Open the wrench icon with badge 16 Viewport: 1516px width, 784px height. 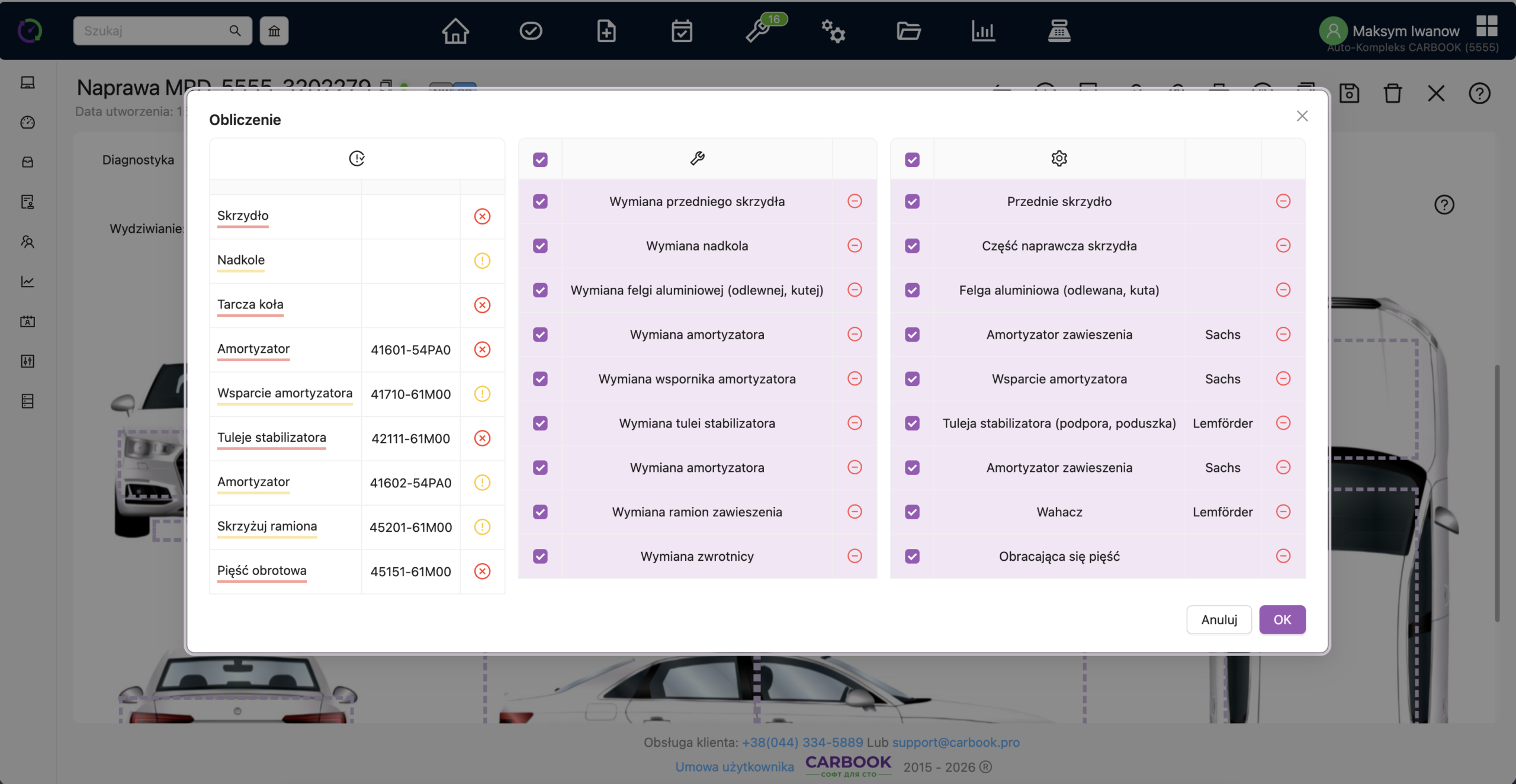pyautogui.click(x=759, y=31)
